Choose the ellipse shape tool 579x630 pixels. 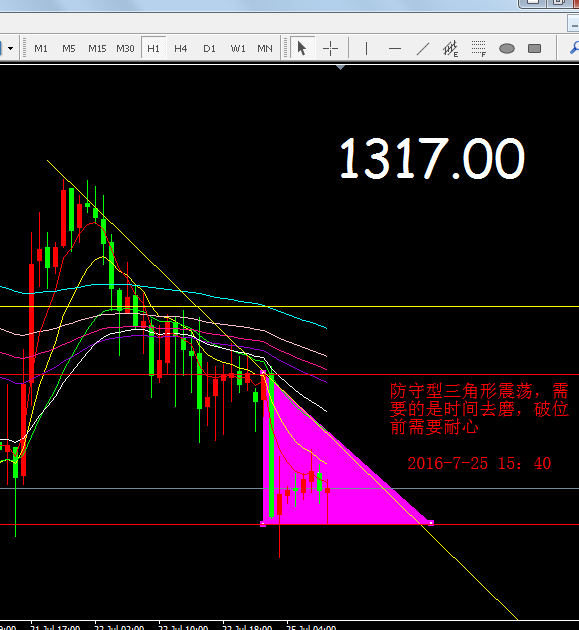pyautogui.click(x=507, y=48)
